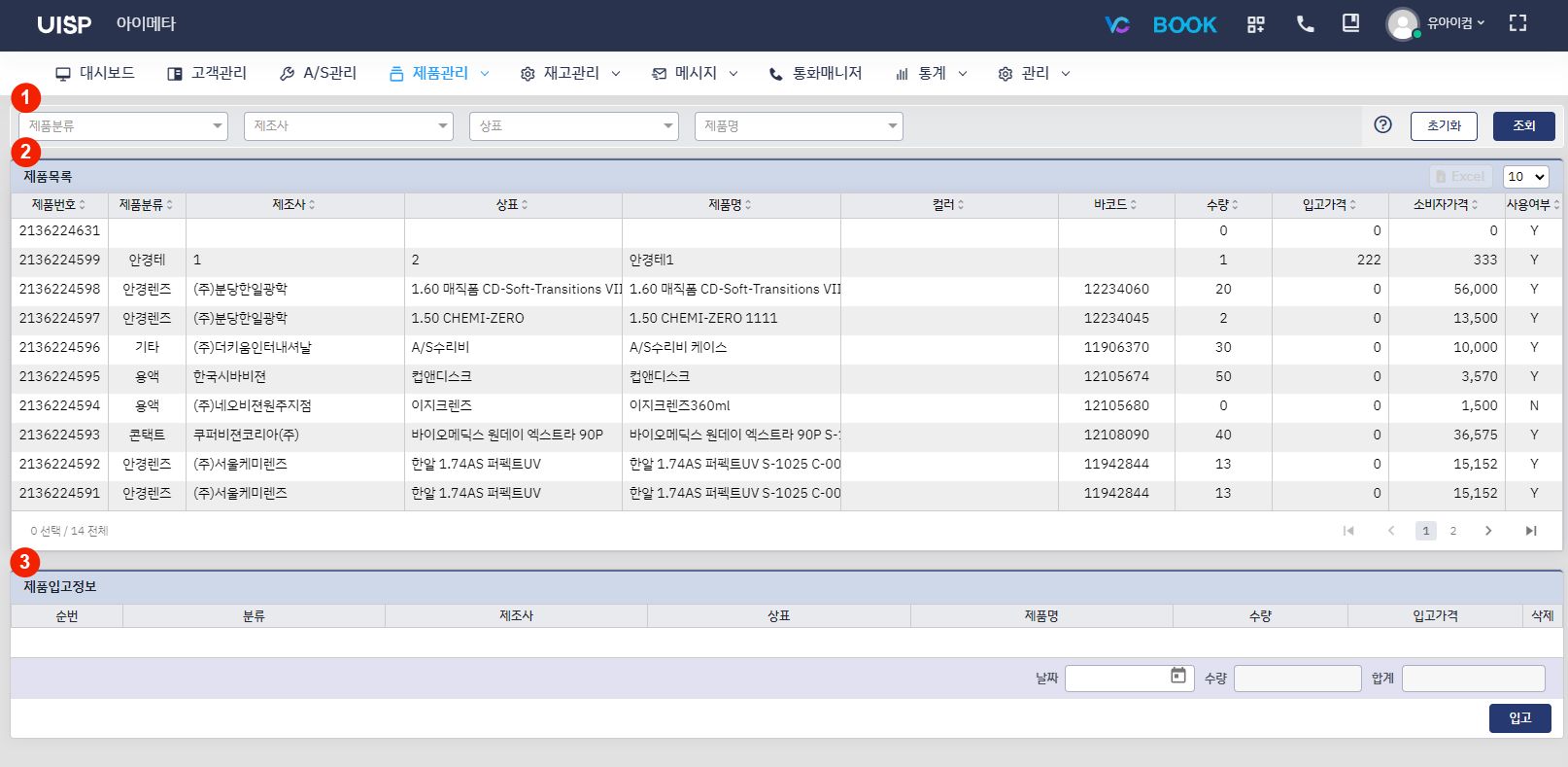1568x767 pixels.
Task: Click the 초기화 reset button
Action: tap(1444, 126)
